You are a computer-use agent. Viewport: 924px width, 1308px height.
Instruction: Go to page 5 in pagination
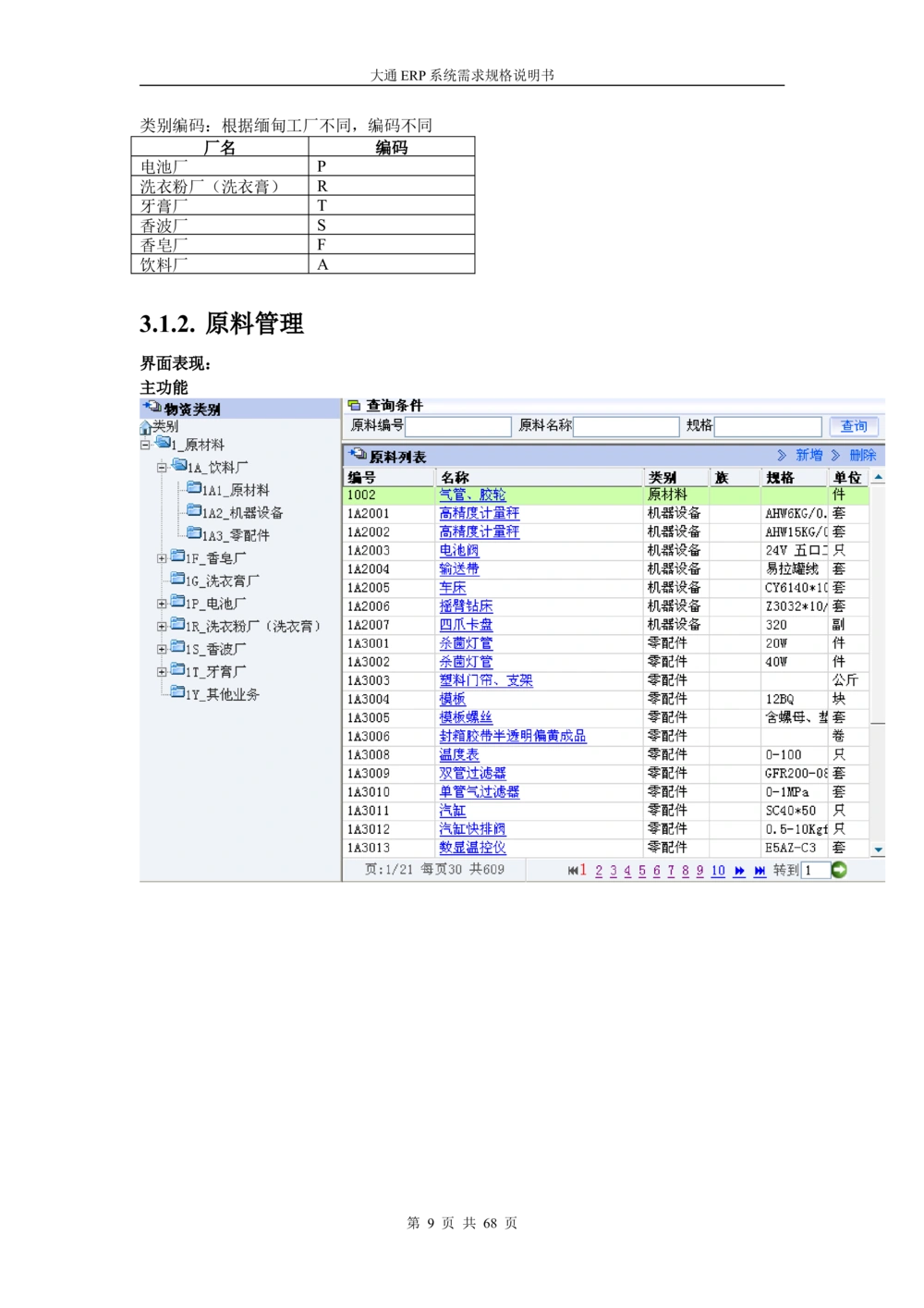[x=642, y=869]
